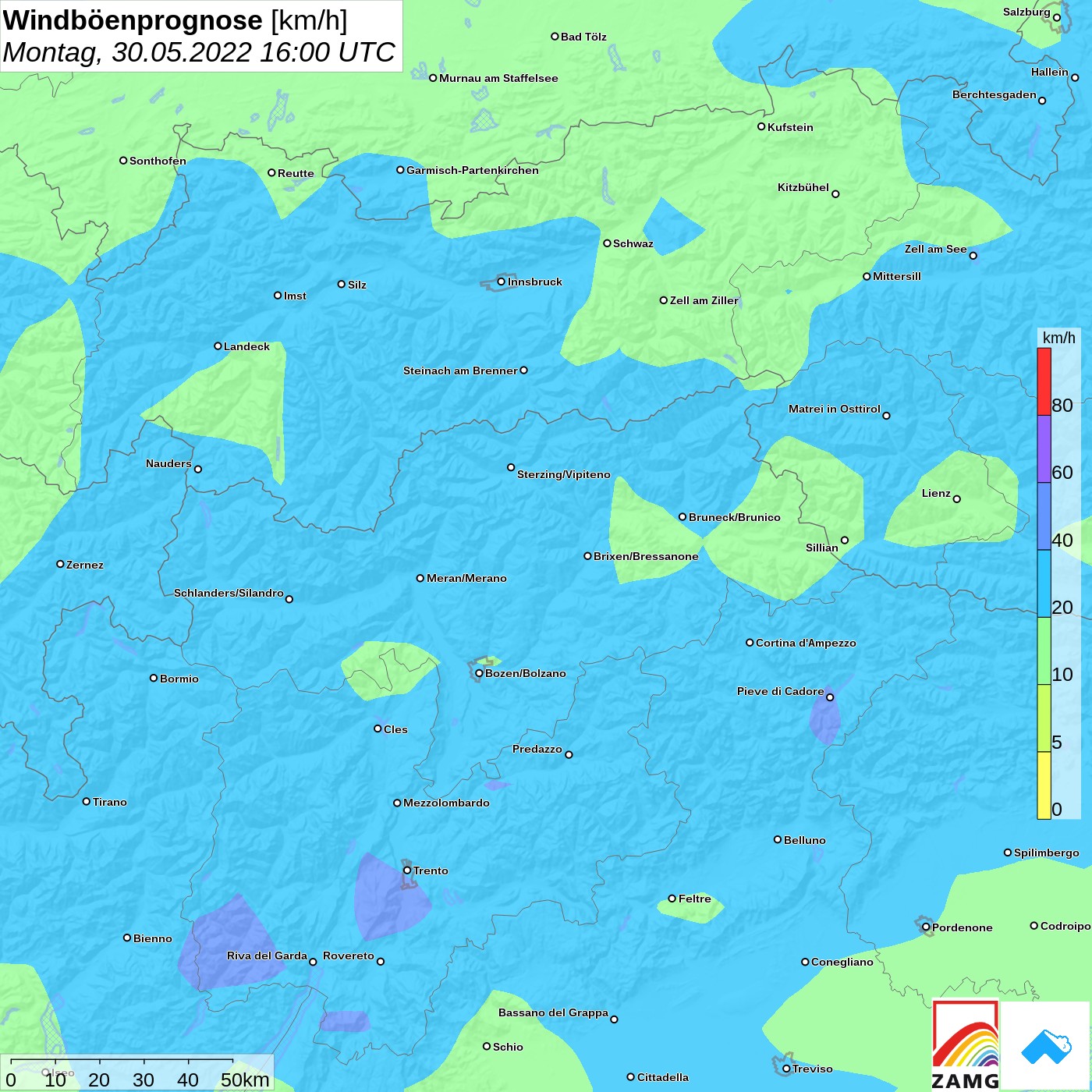This screenshot has width=1092, height=1092.
Task: Click the blue cloud arrow logo
Action: (1046, 1047)
